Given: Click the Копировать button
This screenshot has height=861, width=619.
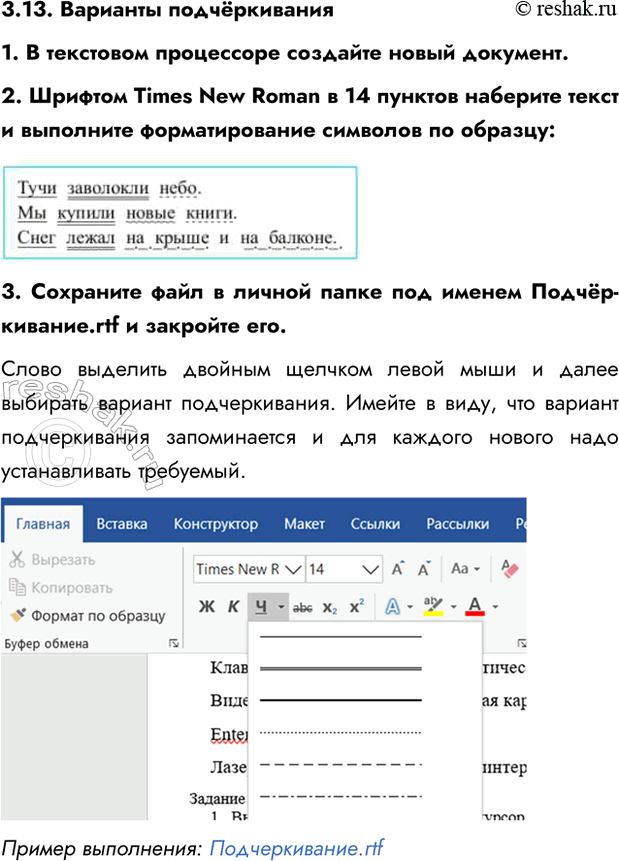Looking at the screenshot, I should point(61,588).
